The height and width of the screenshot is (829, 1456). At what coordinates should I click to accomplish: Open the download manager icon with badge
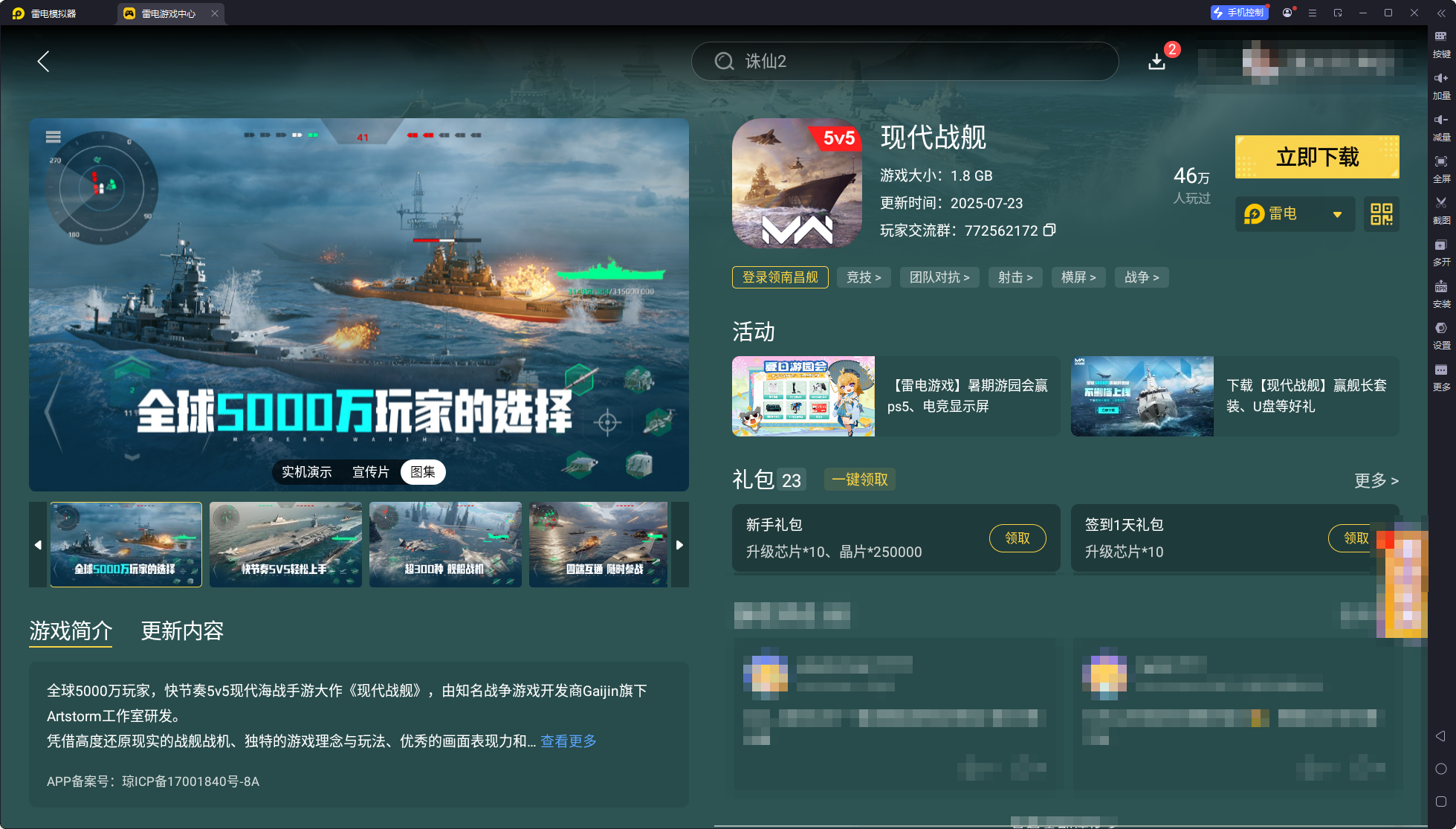coord(1156,61)
